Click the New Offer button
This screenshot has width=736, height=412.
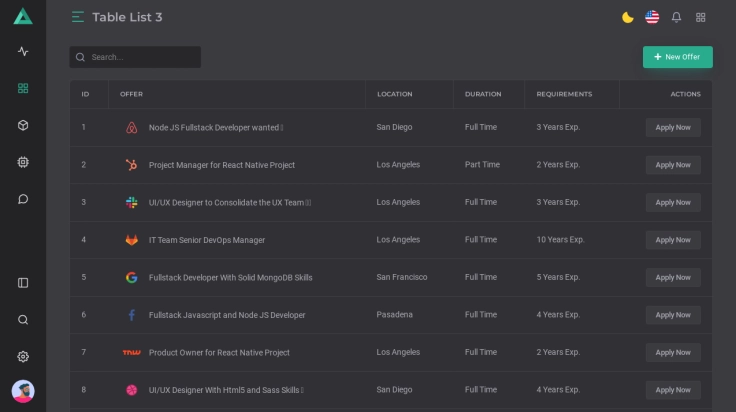pos(677,57)
